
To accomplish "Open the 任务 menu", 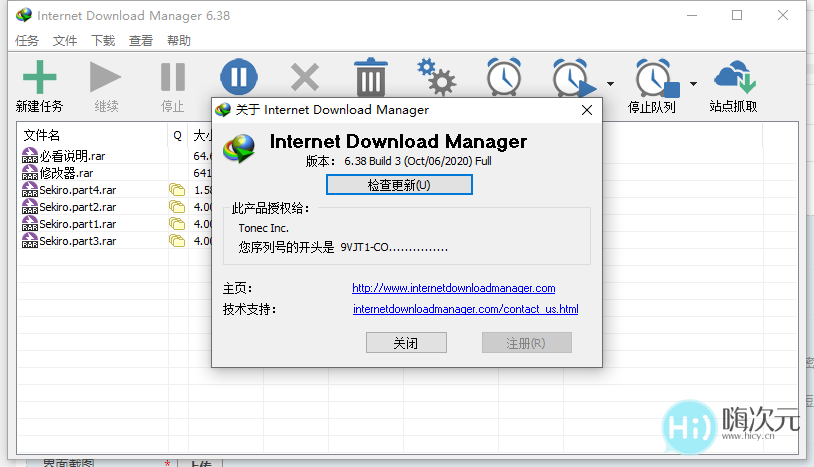I will pos(27,40).
